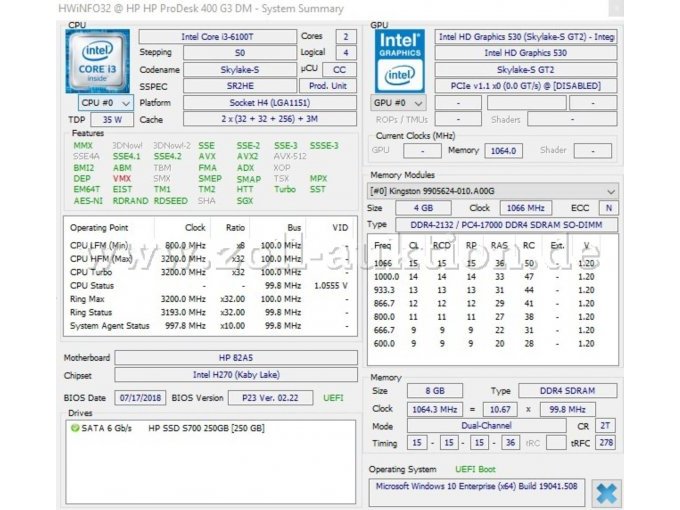Close the summary with the blue X button
This screenshot has height=510, width=680.
tap(606, 493)
